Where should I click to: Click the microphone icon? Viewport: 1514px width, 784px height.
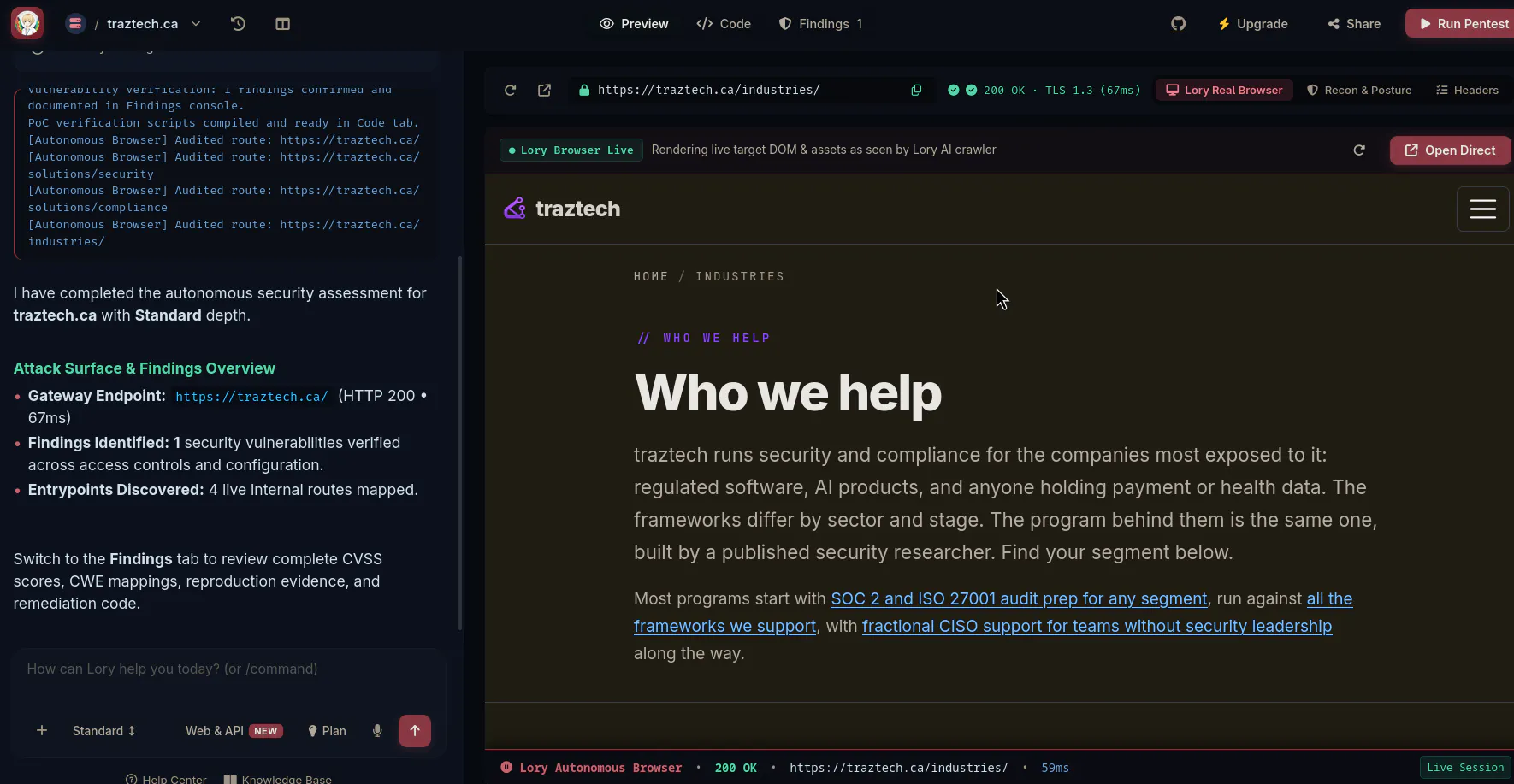coord(377,730)
